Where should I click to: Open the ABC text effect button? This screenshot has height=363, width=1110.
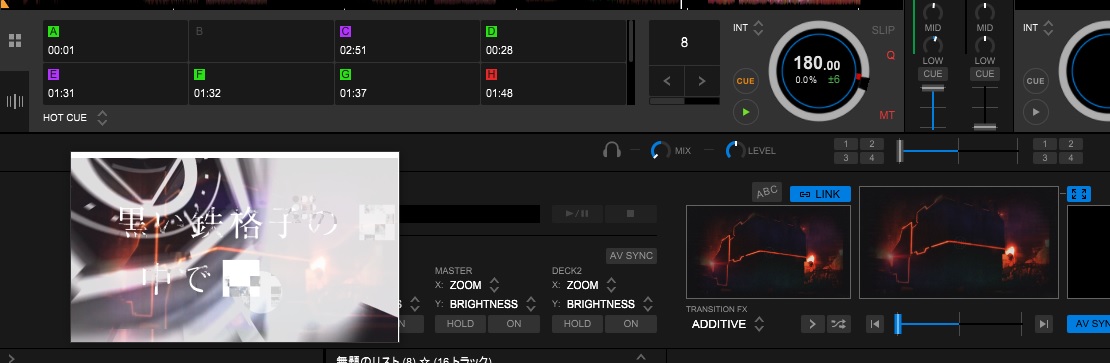pos(767,192)
